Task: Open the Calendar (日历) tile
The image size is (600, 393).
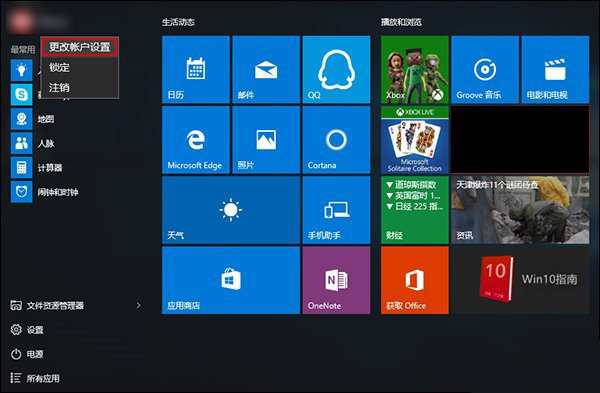Action: click(196, 70)
